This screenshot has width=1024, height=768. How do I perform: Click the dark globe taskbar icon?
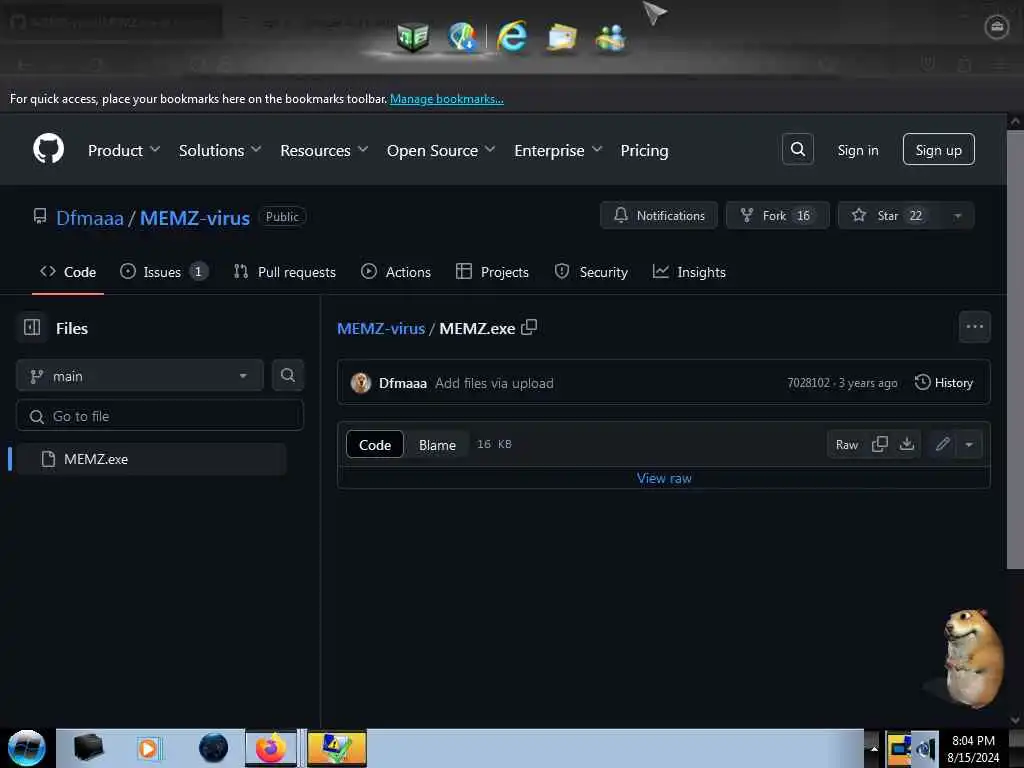(213, 748)
